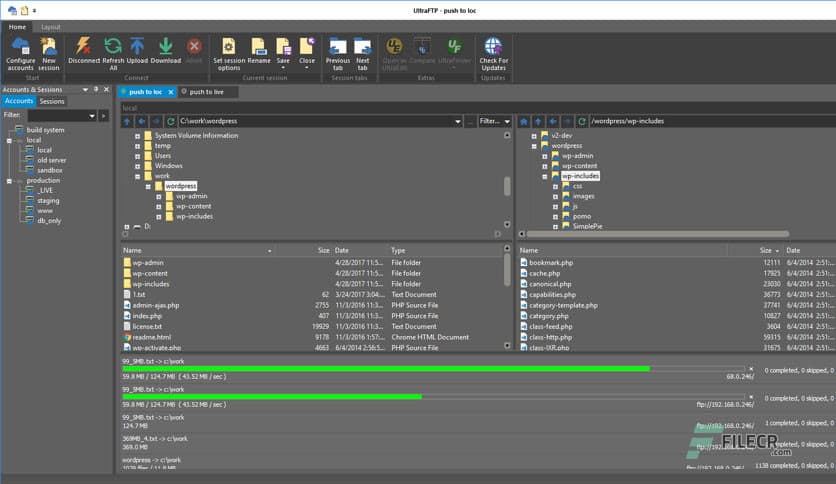Viewport: 836px width, 484px height.
Task: Click first 99_5MB.txt progress bar
Action: click(433, 369)
